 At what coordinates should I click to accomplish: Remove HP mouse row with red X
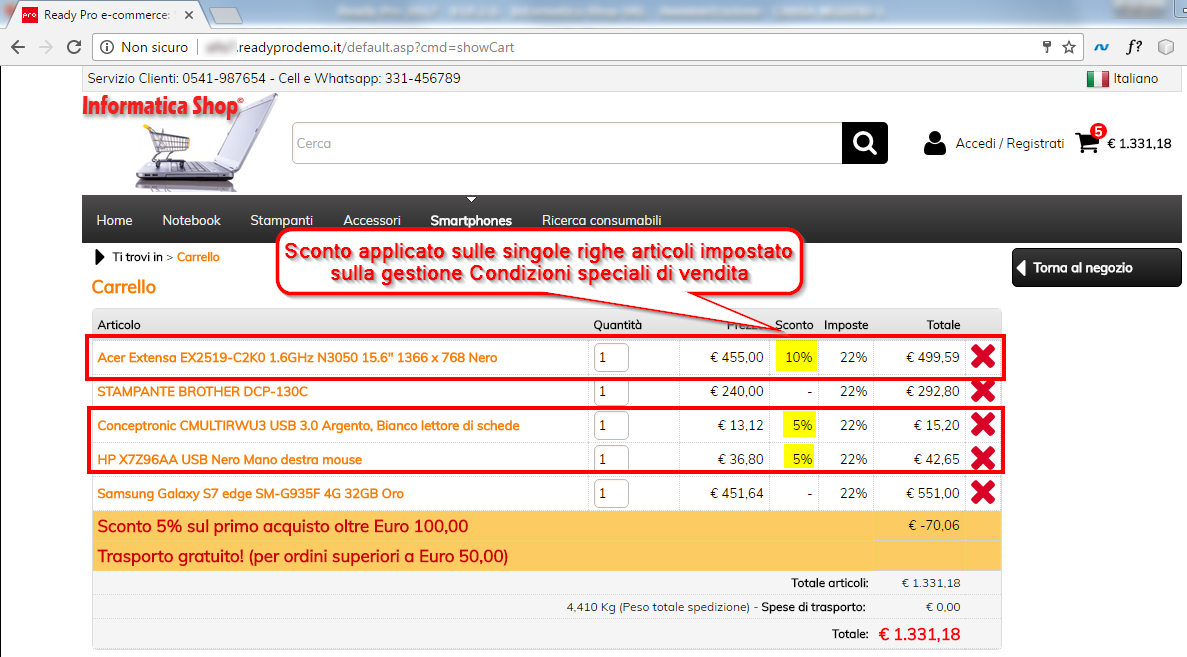[x=983, y=458]
